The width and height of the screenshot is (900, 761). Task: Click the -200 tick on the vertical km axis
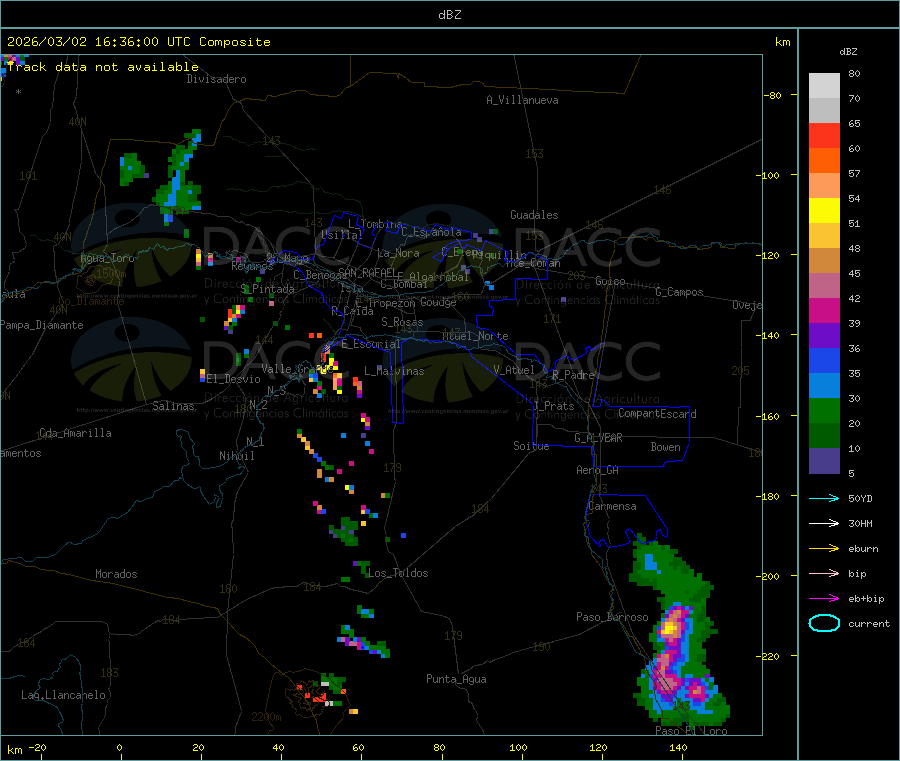pos(767,576)
